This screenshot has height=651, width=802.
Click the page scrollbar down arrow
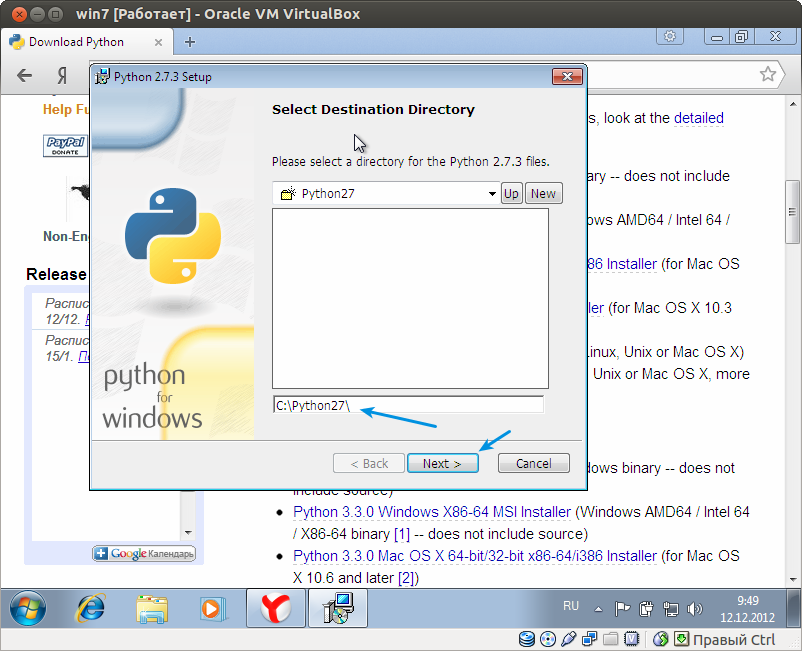[x=793, y=579]
